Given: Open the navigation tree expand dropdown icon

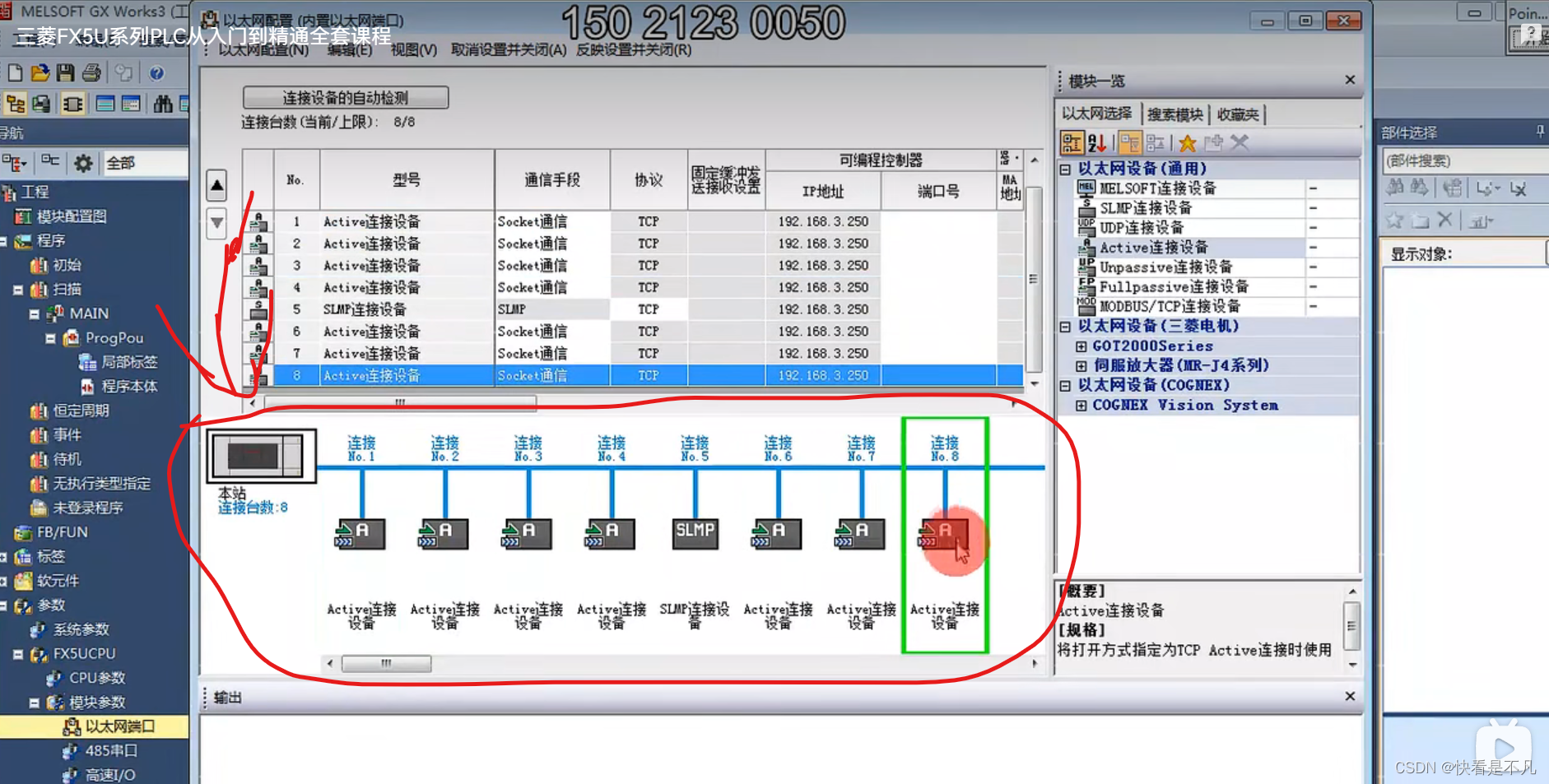Looking at the screenshot, I should point(14,163).
